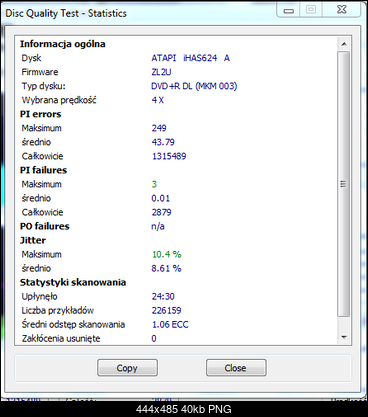Click Jitter average value 8.61 %
The height and width of the screenshot is (417, 368).
166,268
